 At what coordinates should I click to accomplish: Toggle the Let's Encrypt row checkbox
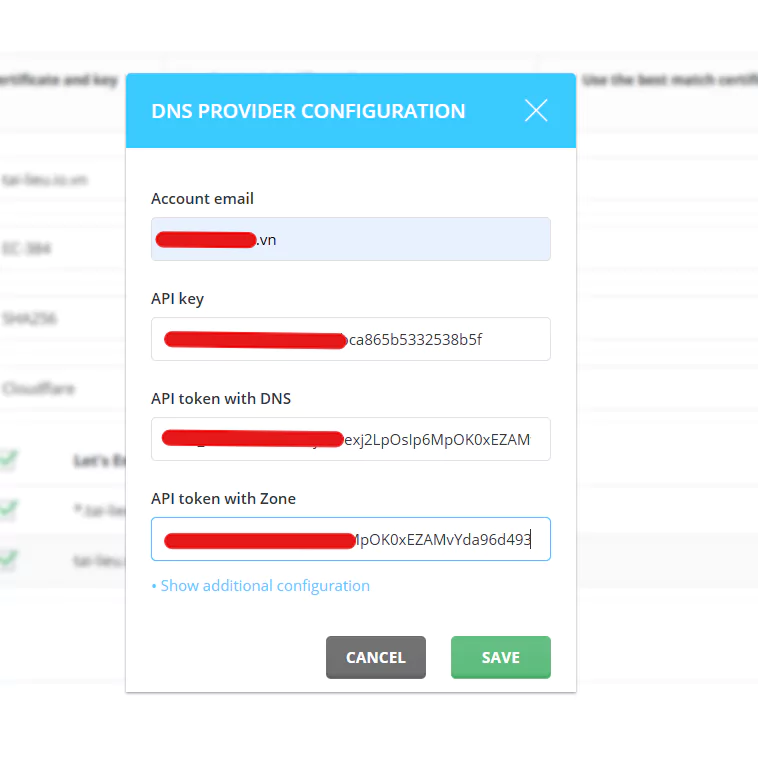tap(9, 460)
